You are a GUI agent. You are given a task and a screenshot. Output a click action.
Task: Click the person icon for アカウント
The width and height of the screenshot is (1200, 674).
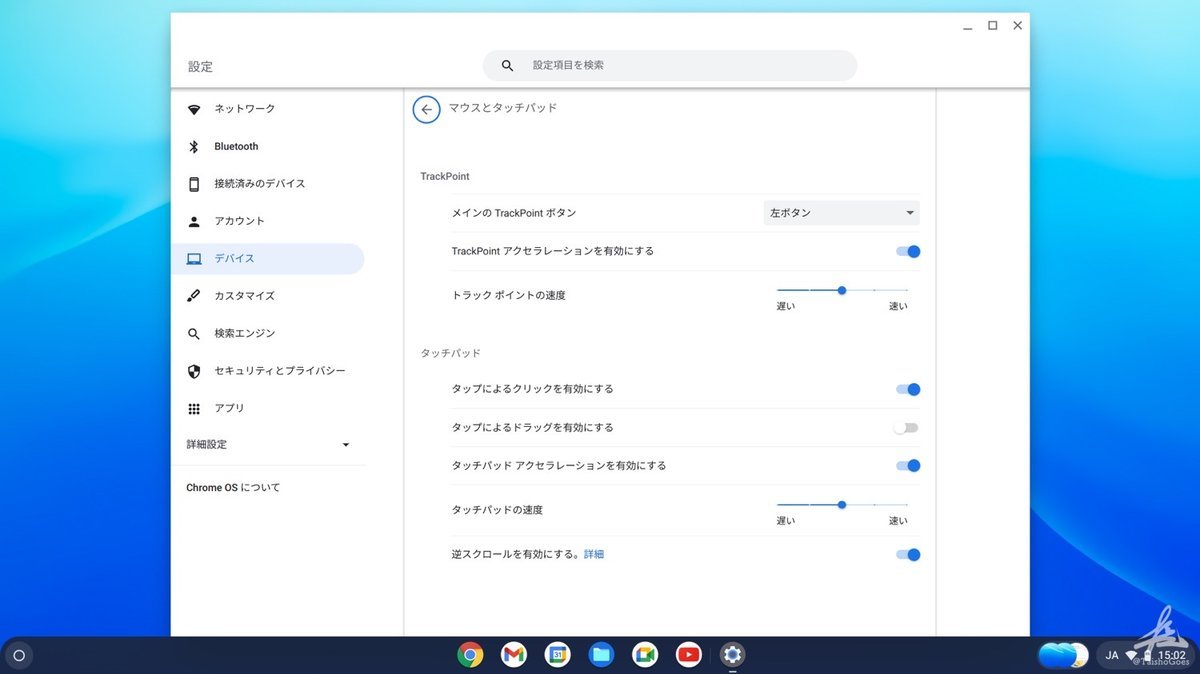[194, 221]
